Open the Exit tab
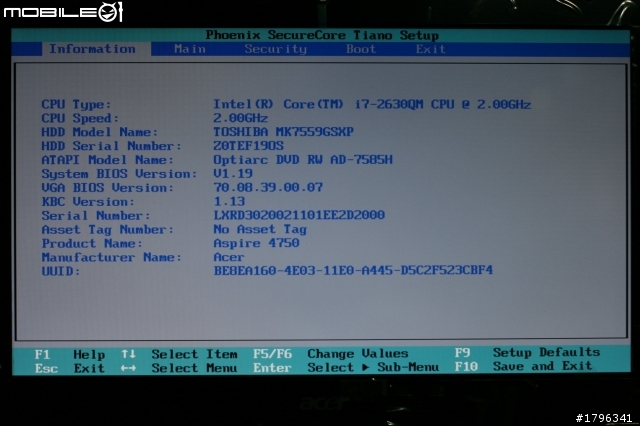 point(430,49)
